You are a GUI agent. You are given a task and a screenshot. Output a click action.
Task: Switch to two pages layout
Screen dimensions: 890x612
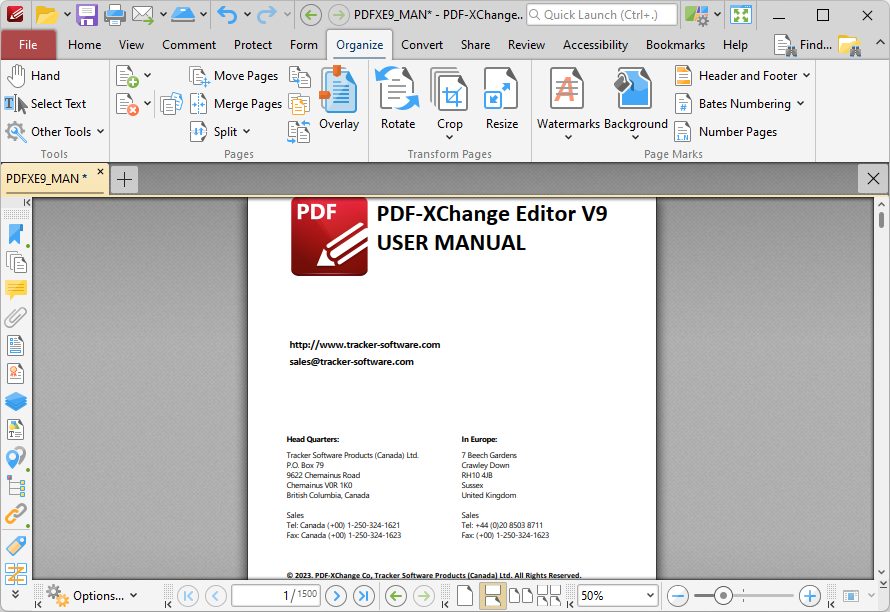(520, 596)
